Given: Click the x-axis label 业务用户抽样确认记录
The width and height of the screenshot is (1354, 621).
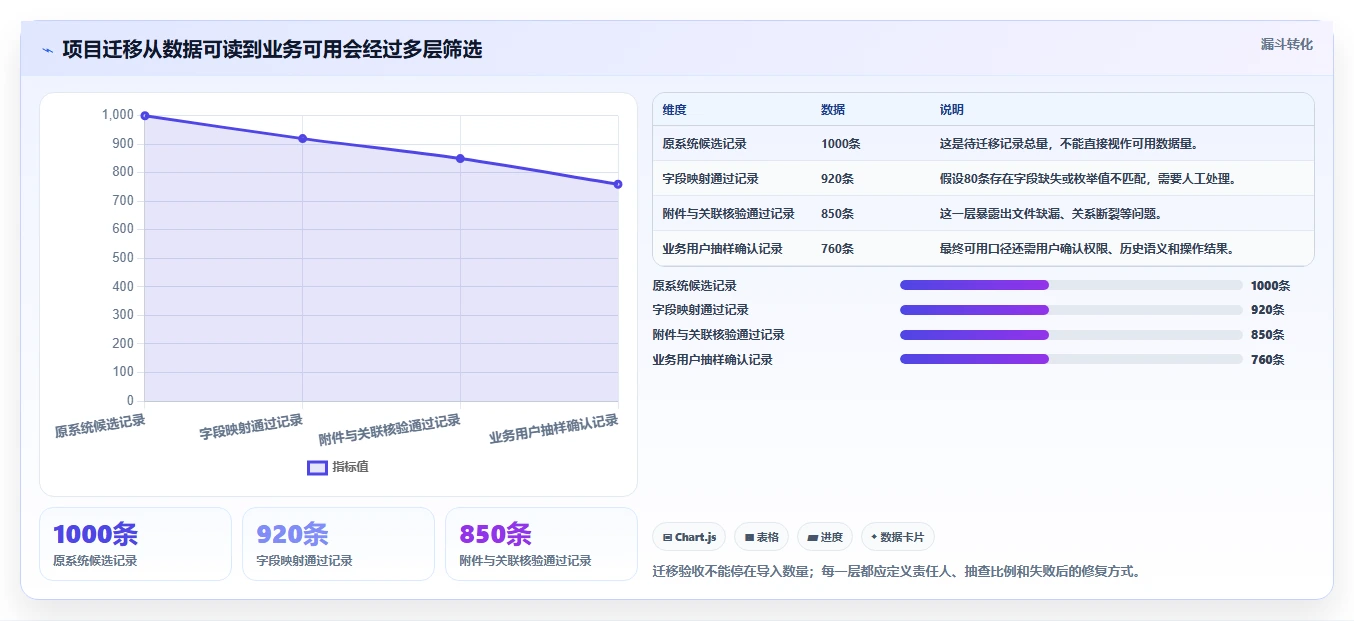Looking at the screenshot, I should [554, 430].
